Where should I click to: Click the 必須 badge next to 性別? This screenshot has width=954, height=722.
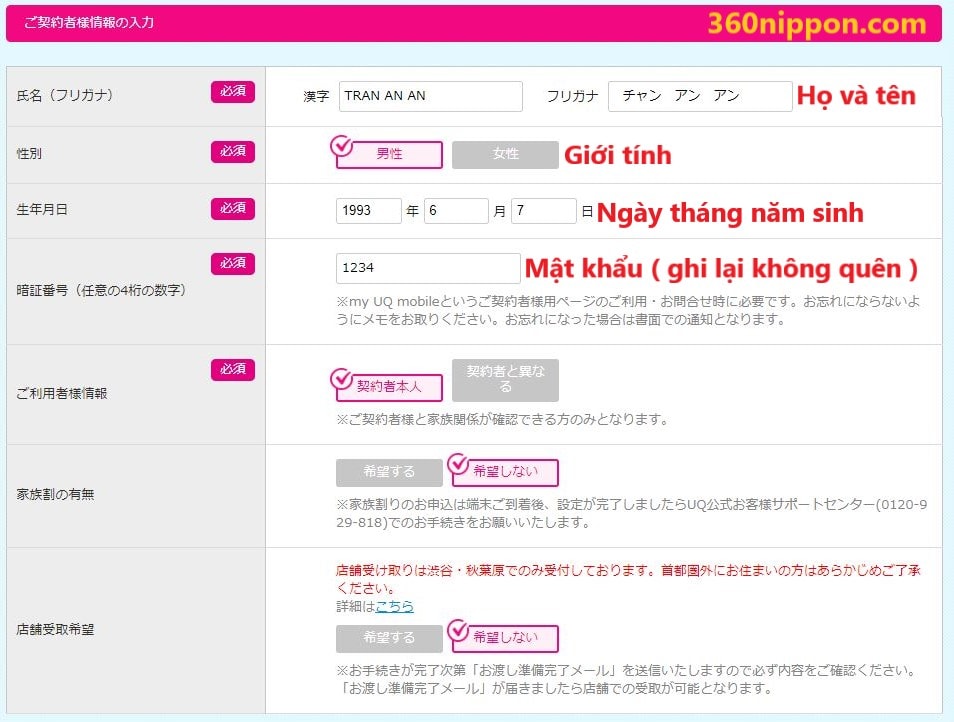click(x=233, y=152)
